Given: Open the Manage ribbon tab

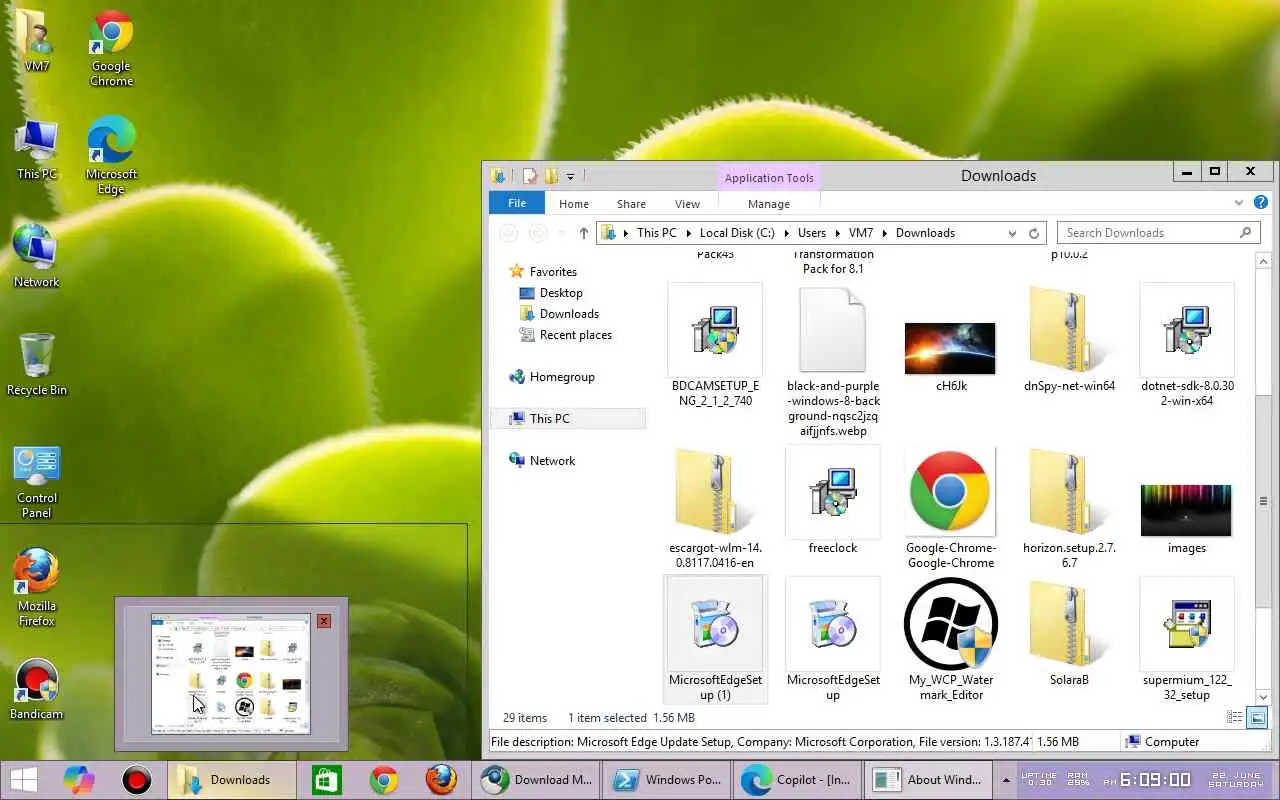Looking at the screenshot, I should click(x=768, y=203).
